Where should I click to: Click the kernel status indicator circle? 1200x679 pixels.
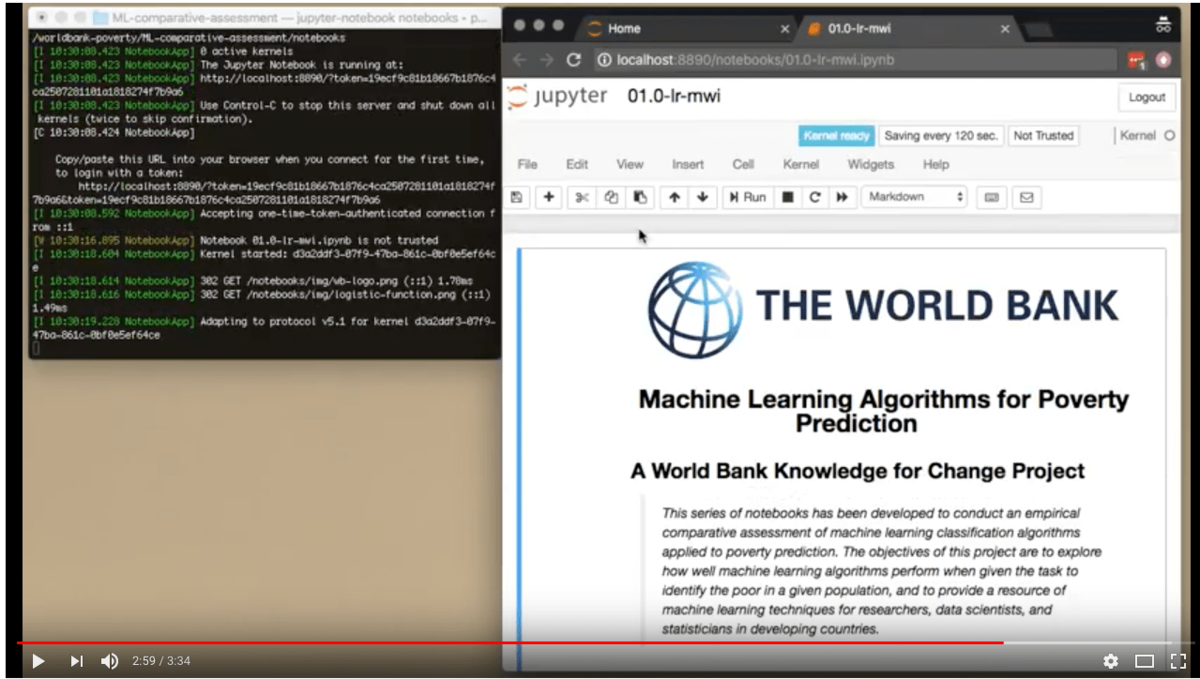1170,136
